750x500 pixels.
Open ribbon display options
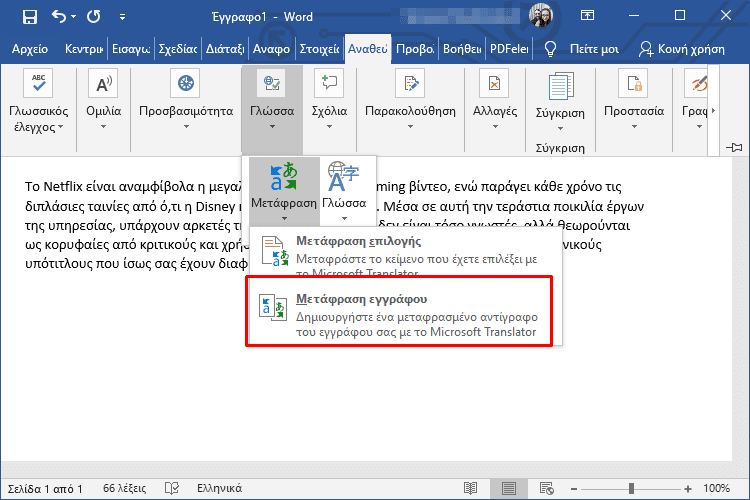point(587,15)
